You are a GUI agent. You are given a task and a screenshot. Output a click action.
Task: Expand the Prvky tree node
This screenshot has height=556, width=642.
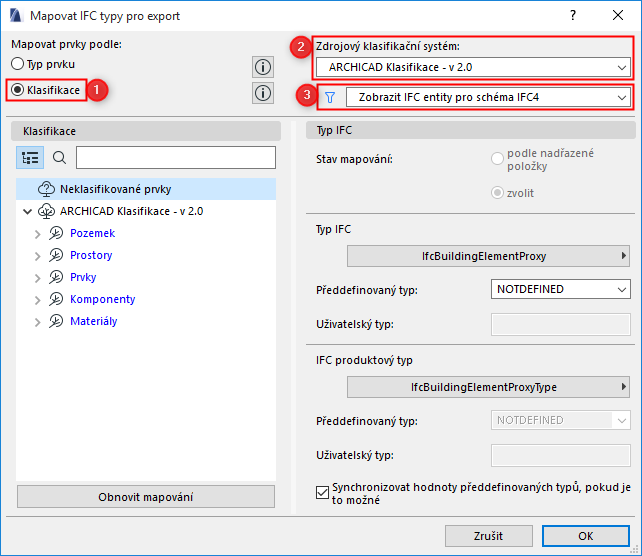click(38, 278)
